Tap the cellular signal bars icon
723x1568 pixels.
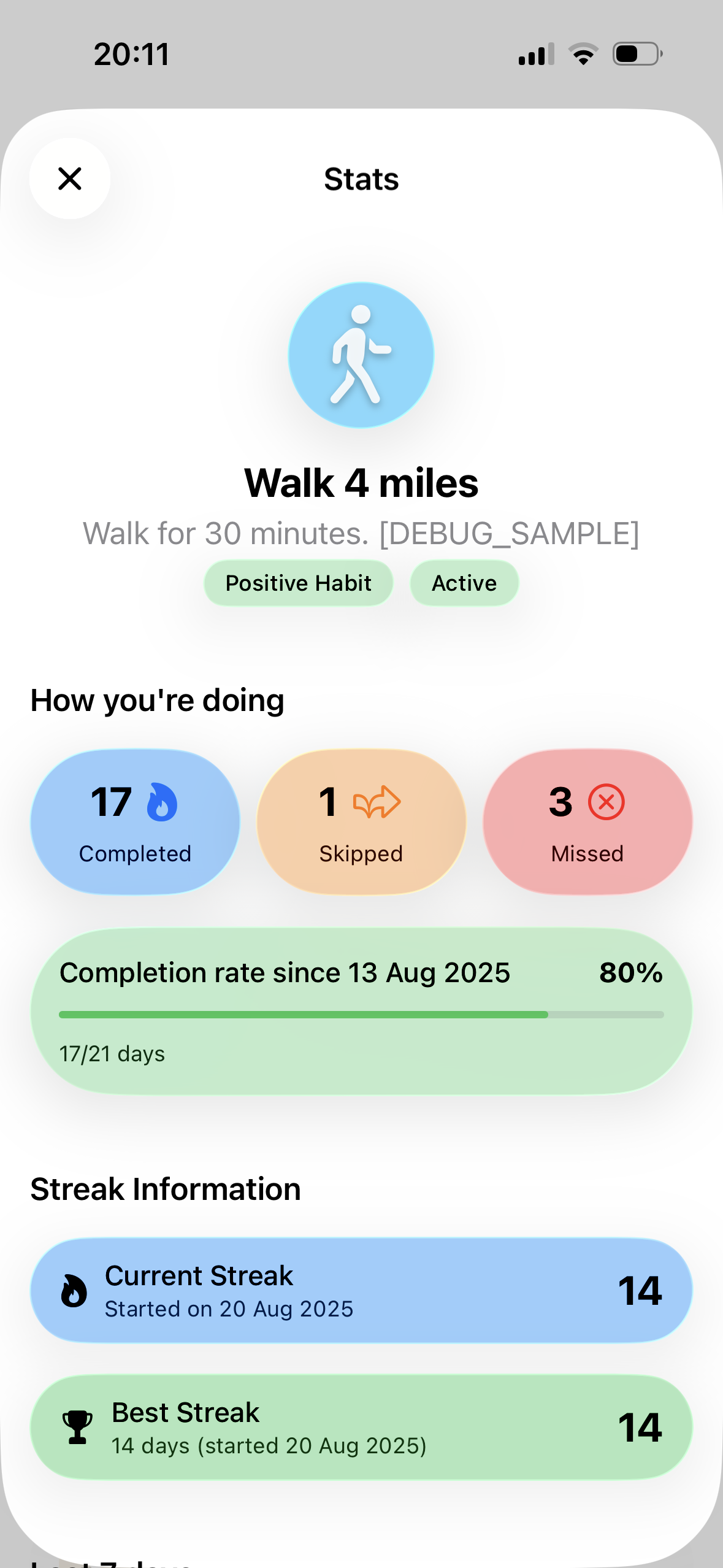[x=537, y=54]
